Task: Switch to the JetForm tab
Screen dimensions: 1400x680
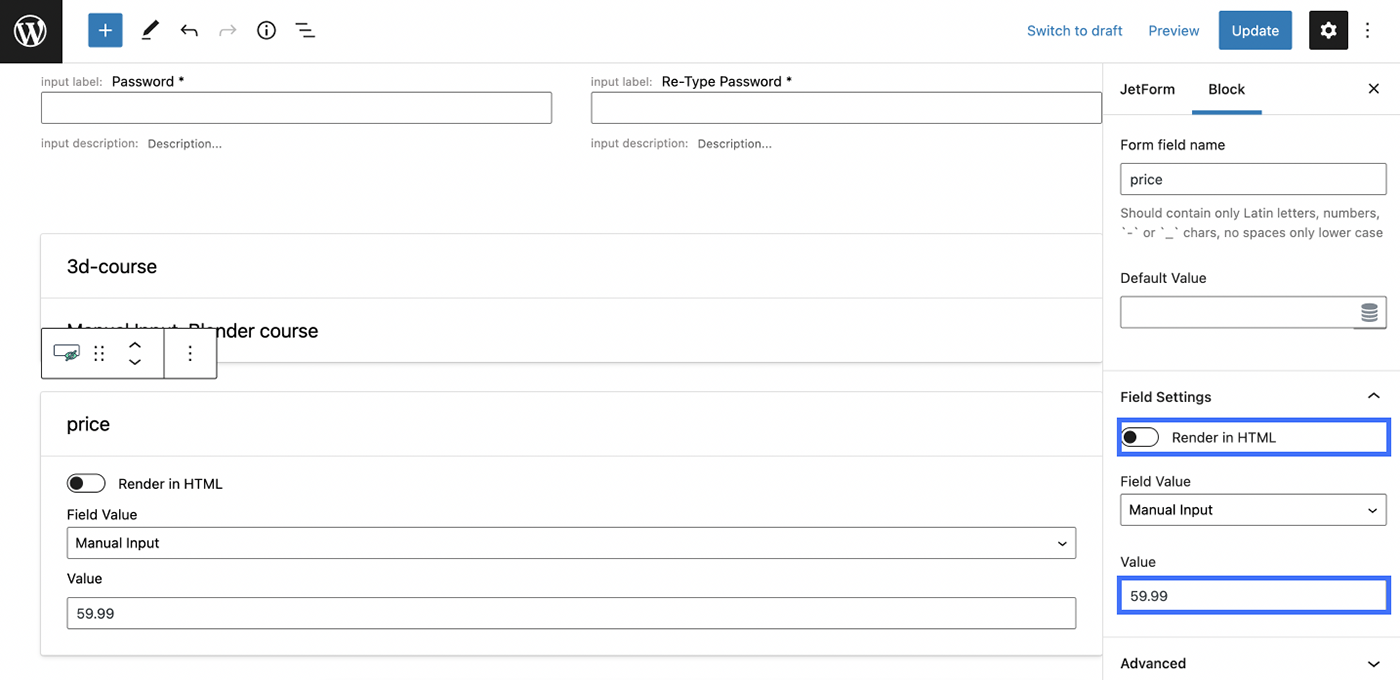Action: point(1147,89)
